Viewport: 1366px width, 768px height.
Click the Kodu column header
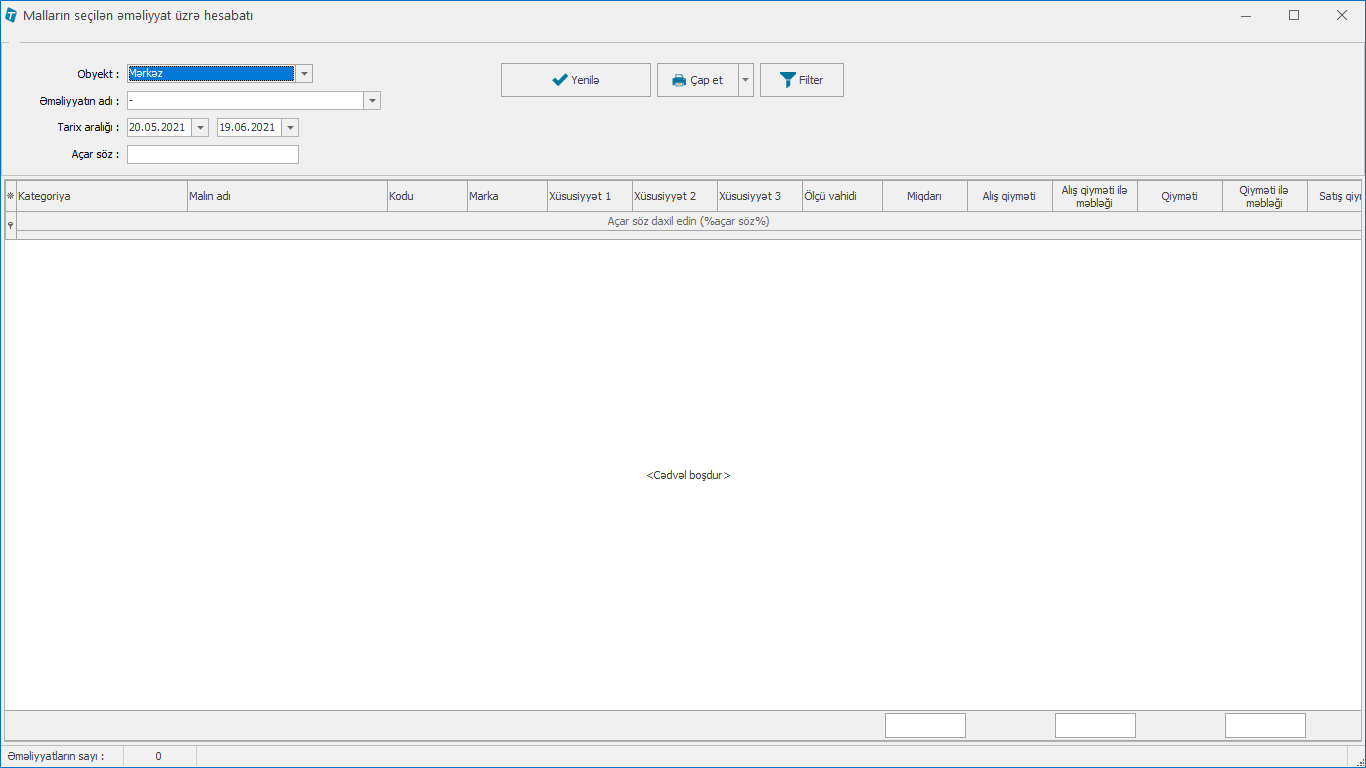[x=427, y=197]
